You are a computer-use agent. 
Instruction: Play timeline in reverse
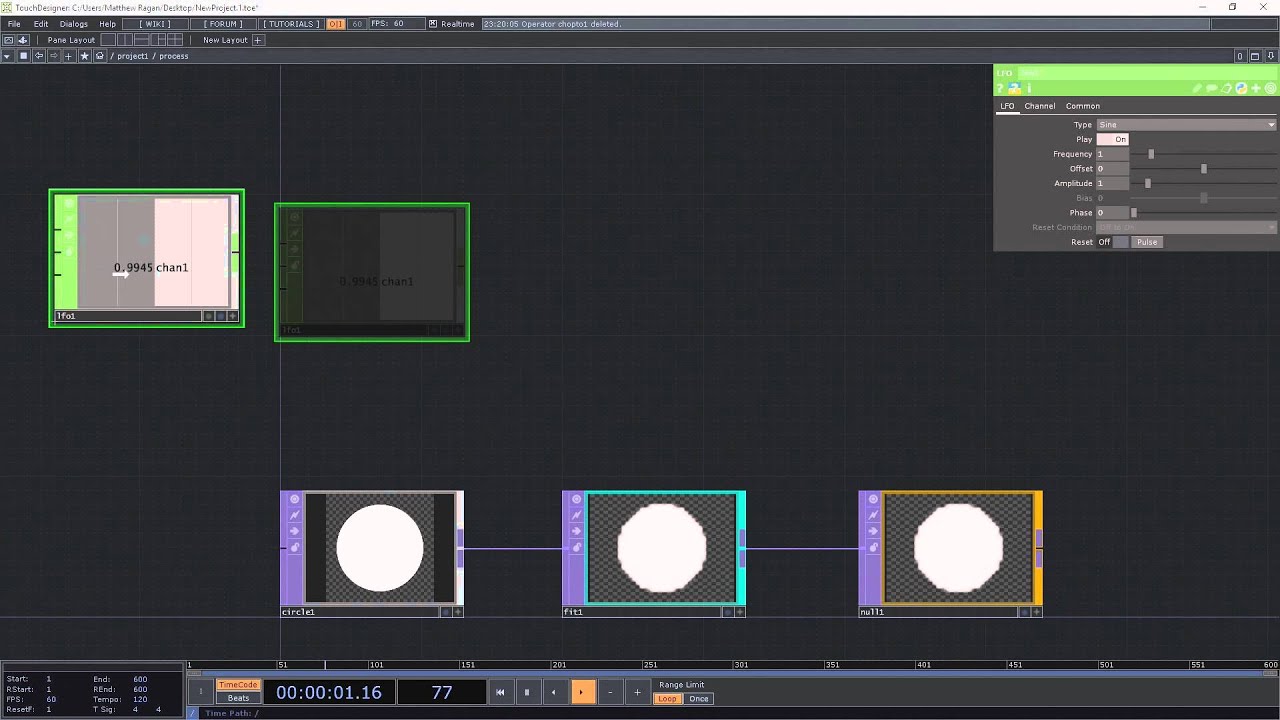[554, 692]
